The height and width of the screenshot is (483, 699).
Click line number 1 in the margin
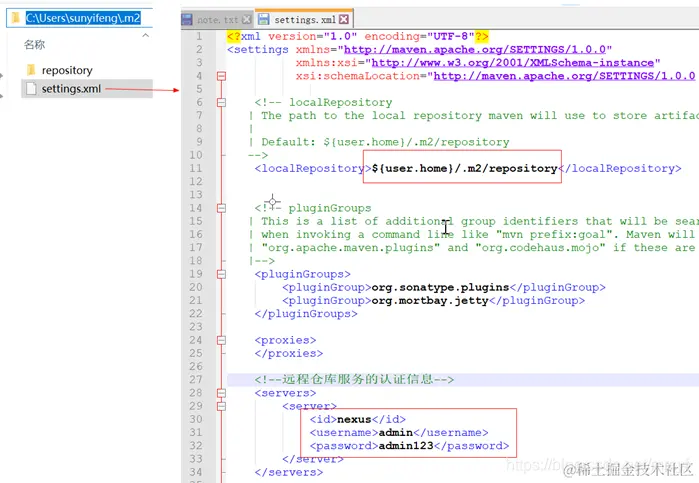pos(199,36)
